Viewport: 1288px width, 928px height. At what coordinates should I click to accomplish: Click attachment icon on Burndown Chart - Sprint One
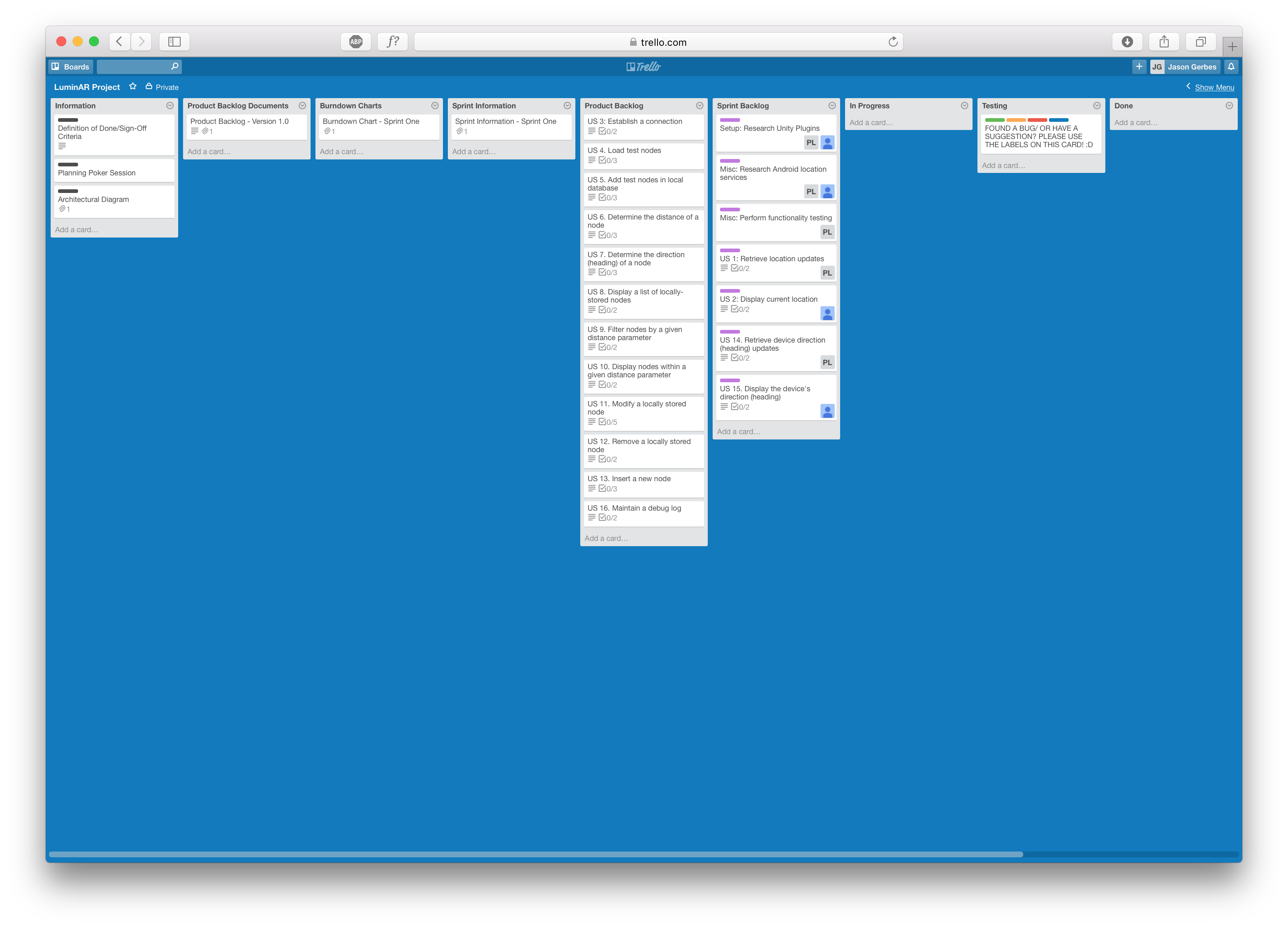click(x=327, y=131)
